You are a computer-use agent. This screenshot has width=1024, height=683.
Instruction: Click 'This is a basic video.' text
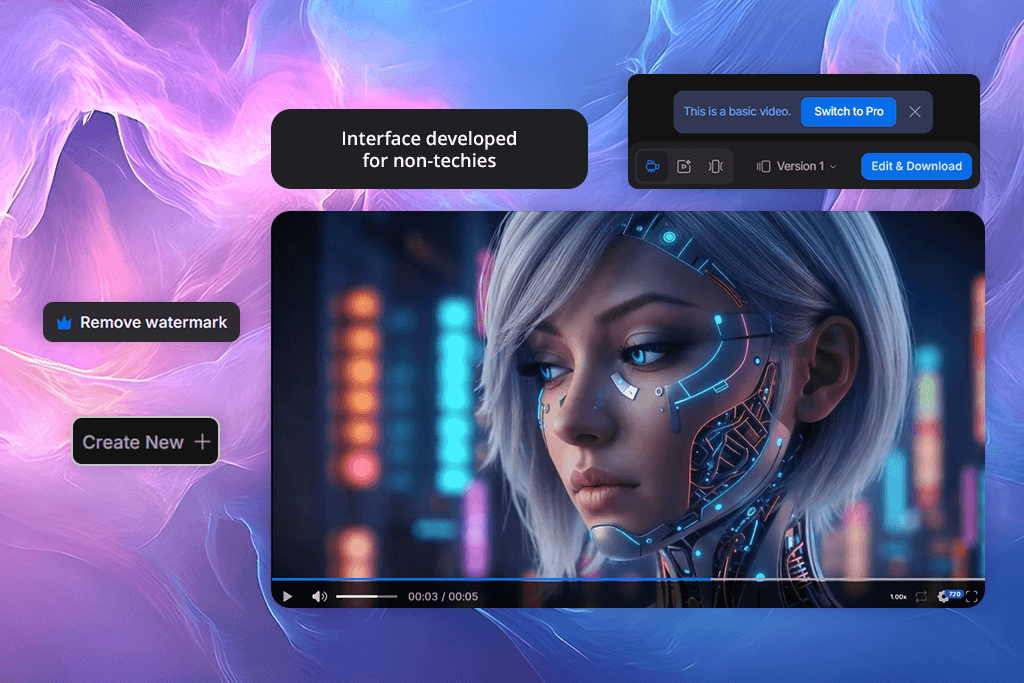click(x=737, y=112)
